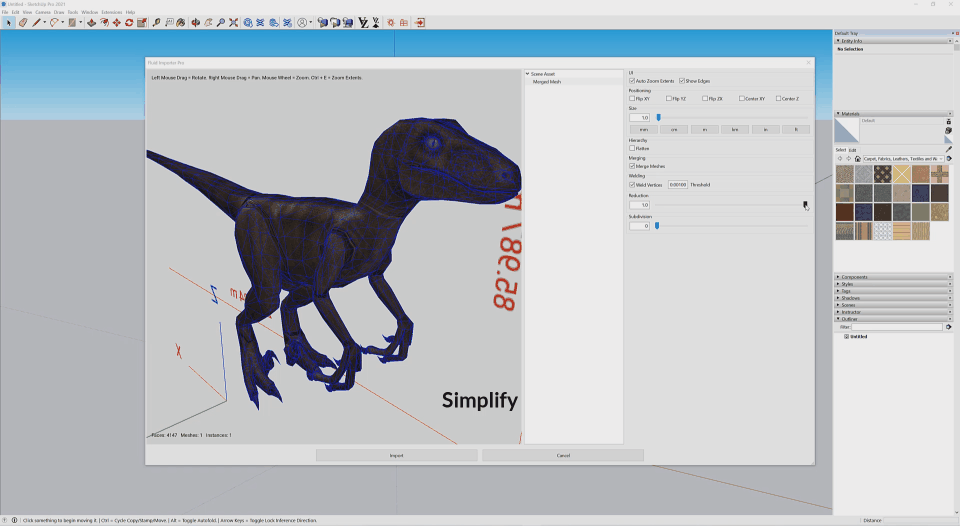The image size is (960, 526).
Task: Select the Rectangle shape tool
Action: click(x=72, y=23)
